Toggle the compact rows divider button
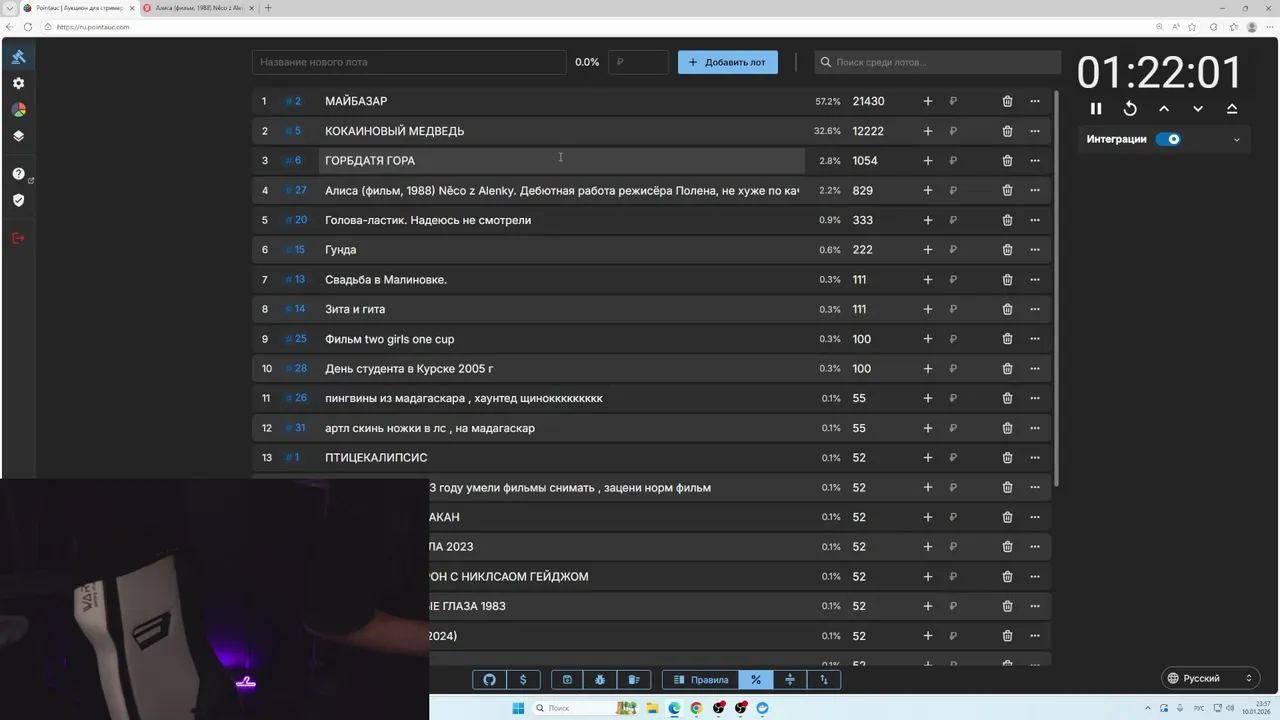 point(790,680)
